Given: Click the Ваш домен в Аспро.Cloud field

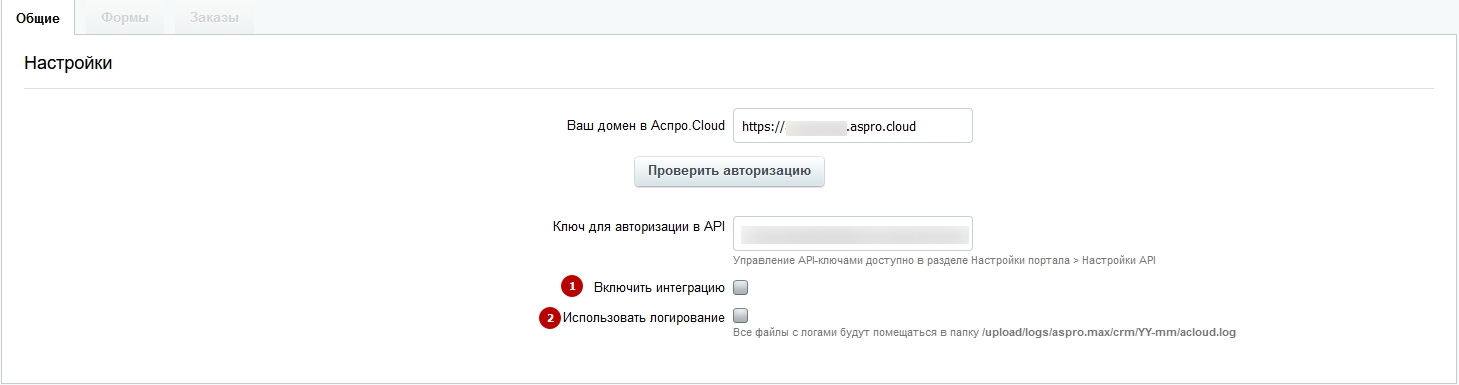Looking at the screenshot, I should coord(853,127).
